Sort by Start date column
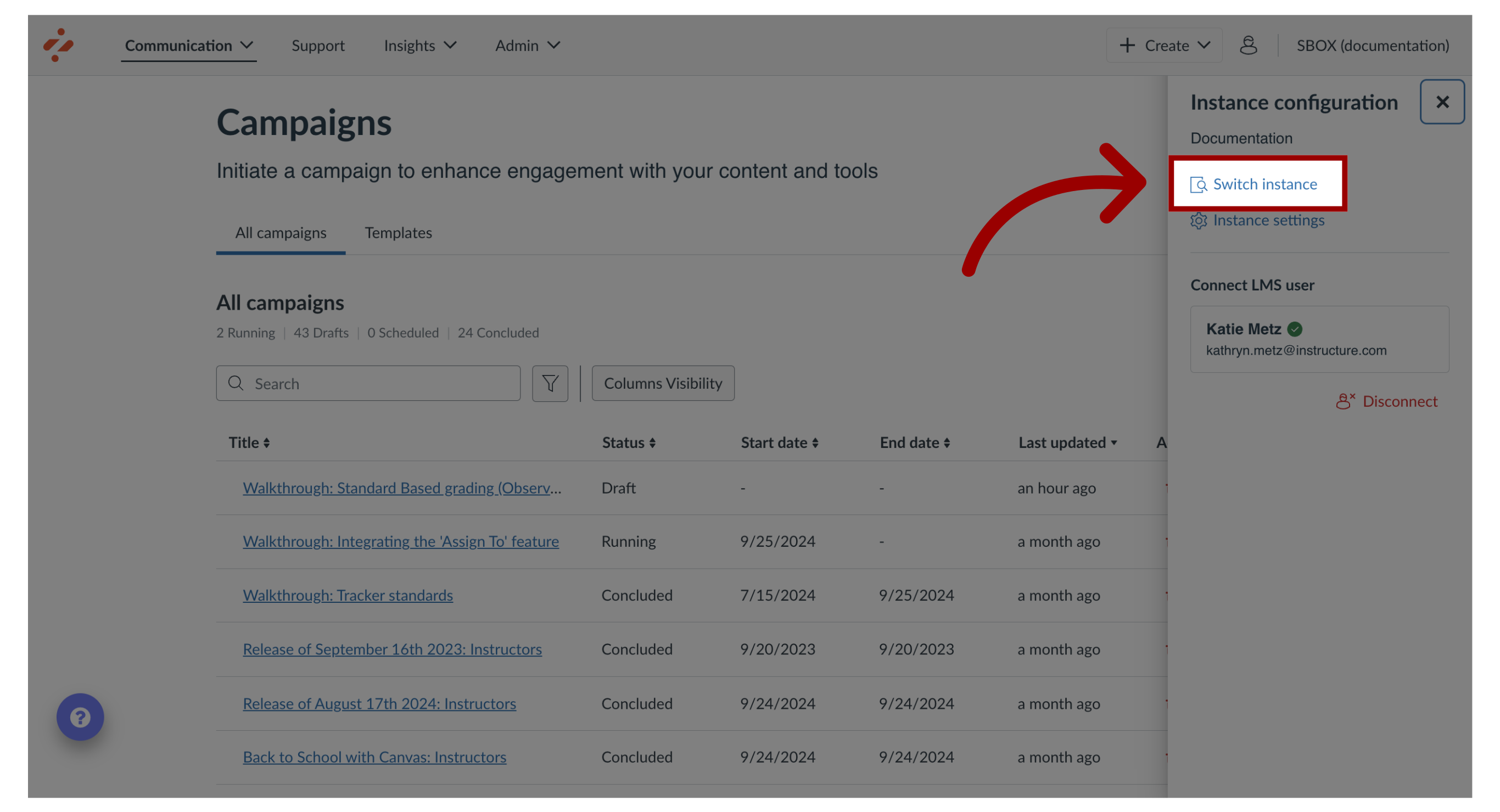The image size is (1500, 812). point(779,443)
